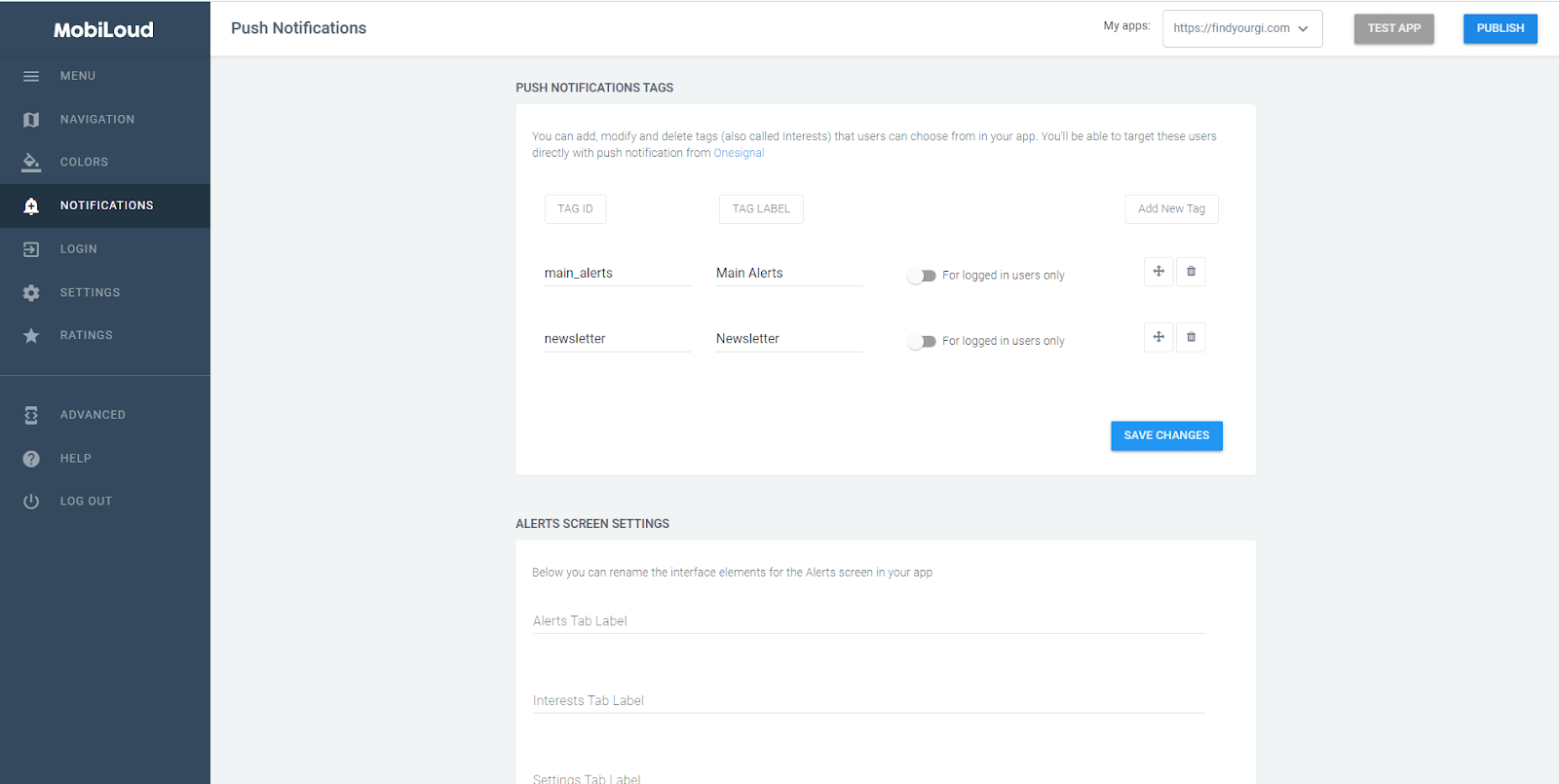Screen dimensions: 1559x784
Task: Click the Log Out power icon
Action: pos(31,502)
